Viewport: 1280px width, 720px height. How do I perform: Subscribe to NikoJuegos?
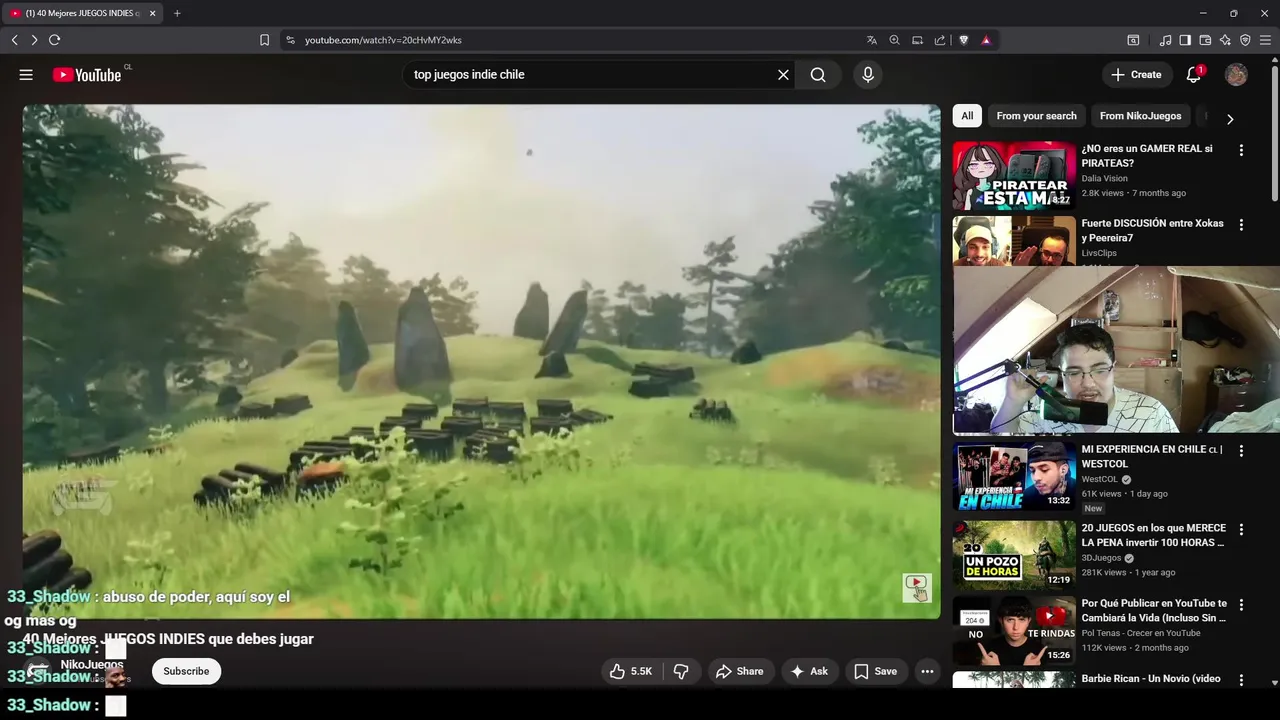click(x=186, y=671)
